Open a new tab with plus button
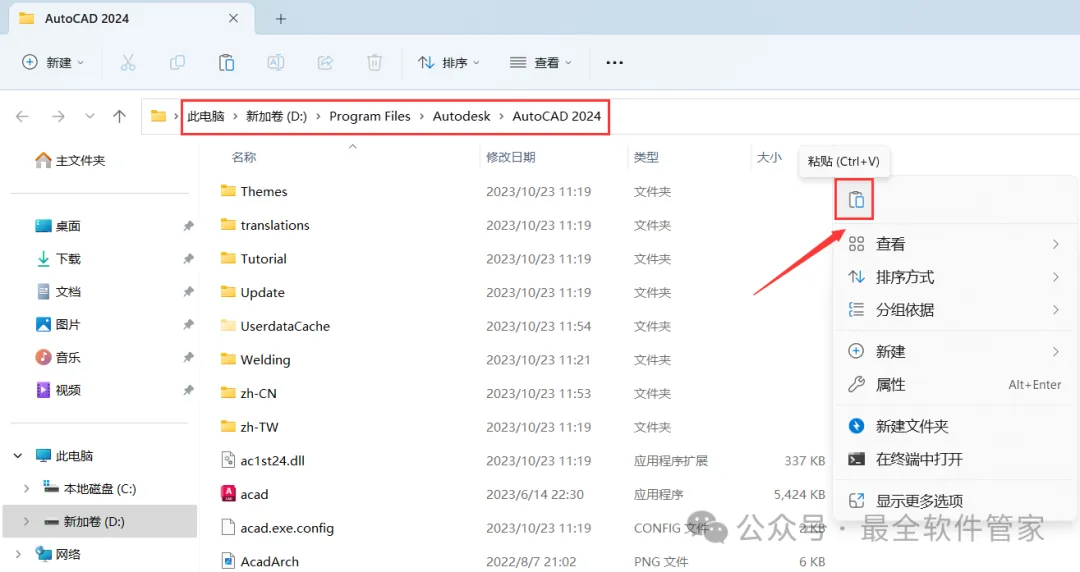The width and height of the screenshot is (1080, 572). [280, 19]
